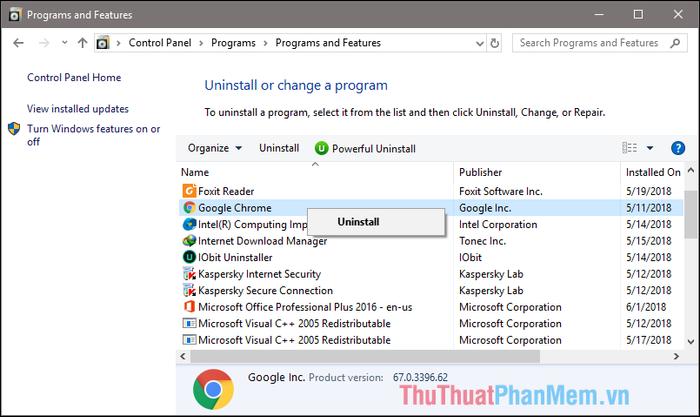Click the Programs and Features breadcrumb
The height and width of the screenshot is (417, 700).
click(x=328, y=43)
